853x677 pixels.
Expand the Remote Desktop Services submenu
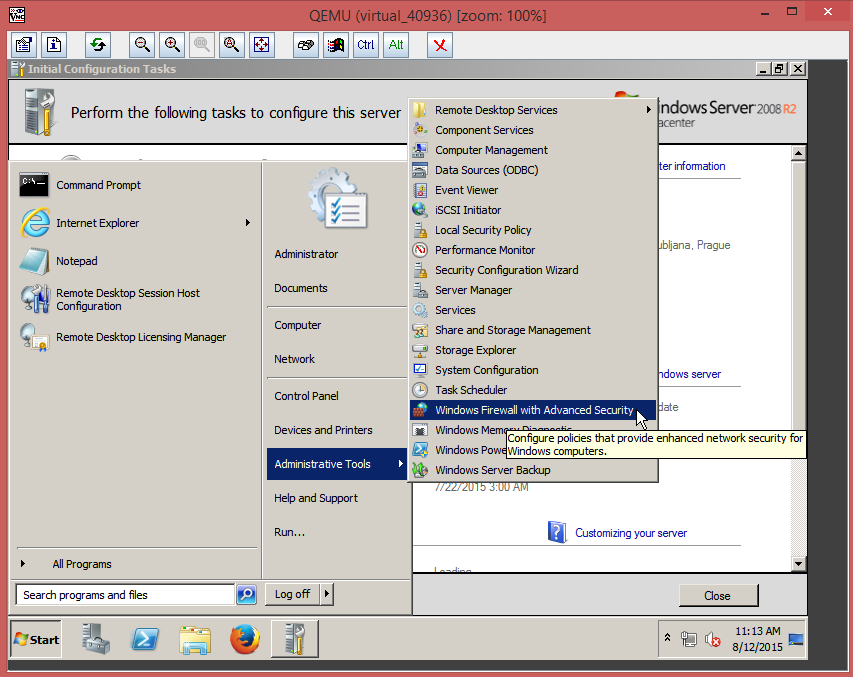pyautogui.click(x=533, y=110)
